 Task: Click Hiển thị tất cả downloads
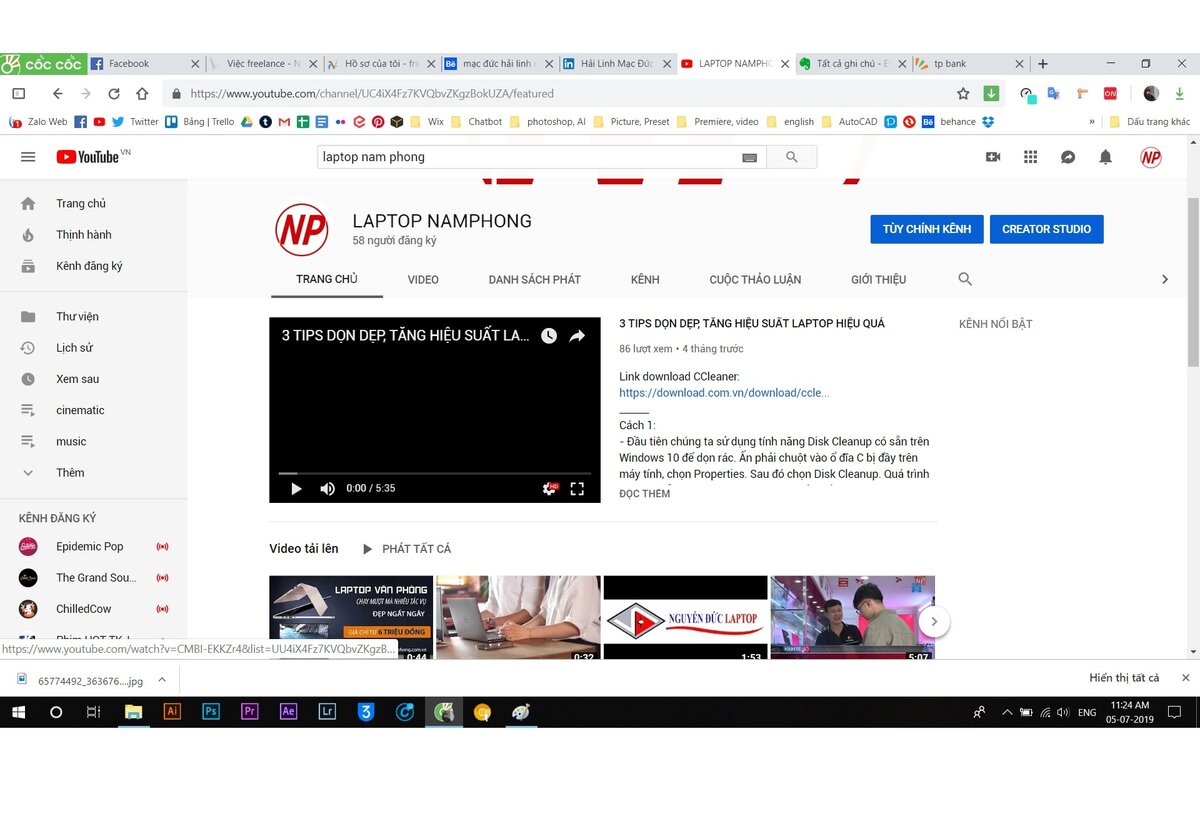(x=1124, y=678)
